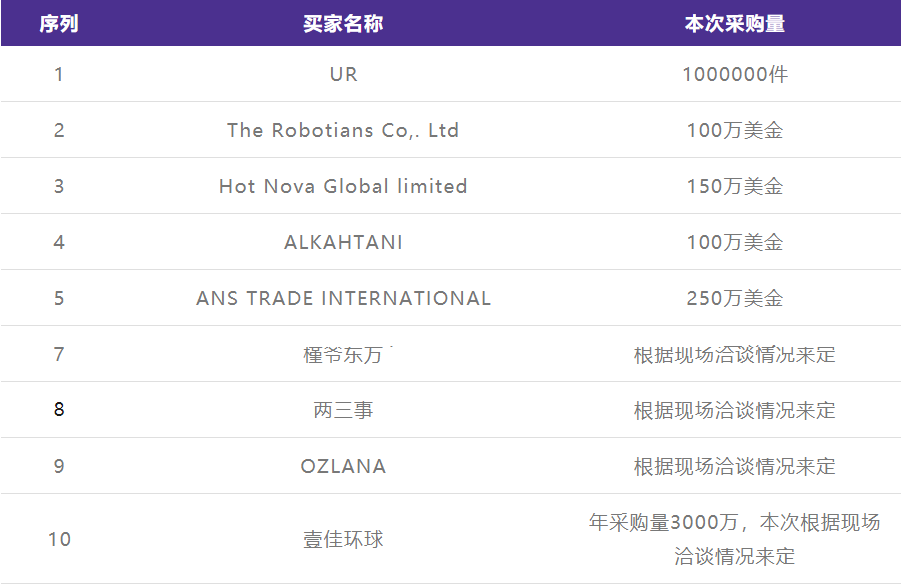Click ANS TRADE INTERNATIONAL buyer name
901x585 pixels.
click(344, 298)
